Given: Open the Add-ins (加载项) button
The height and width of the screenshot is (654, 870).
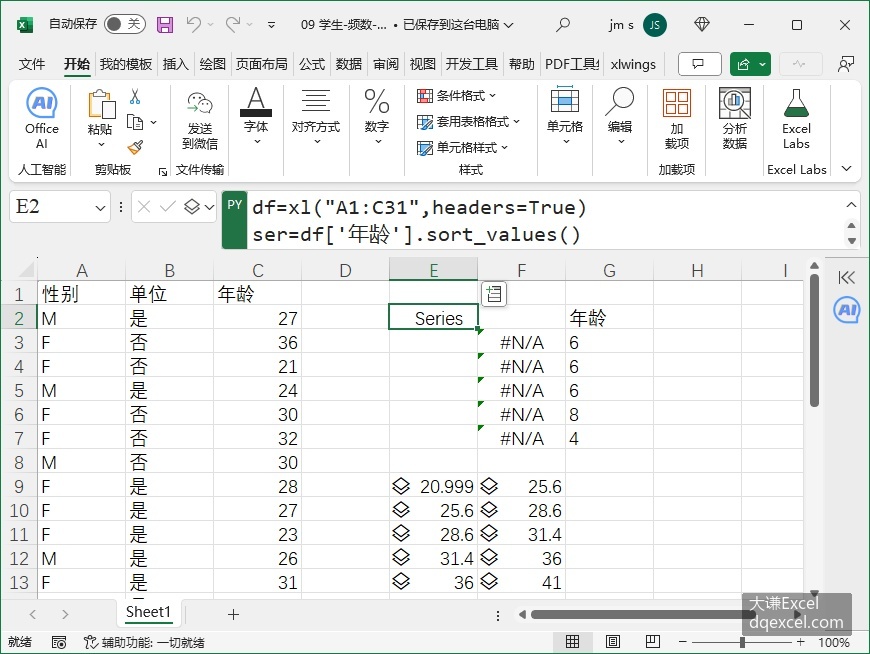Looking at the screenshot, I should tap(677, 118).
